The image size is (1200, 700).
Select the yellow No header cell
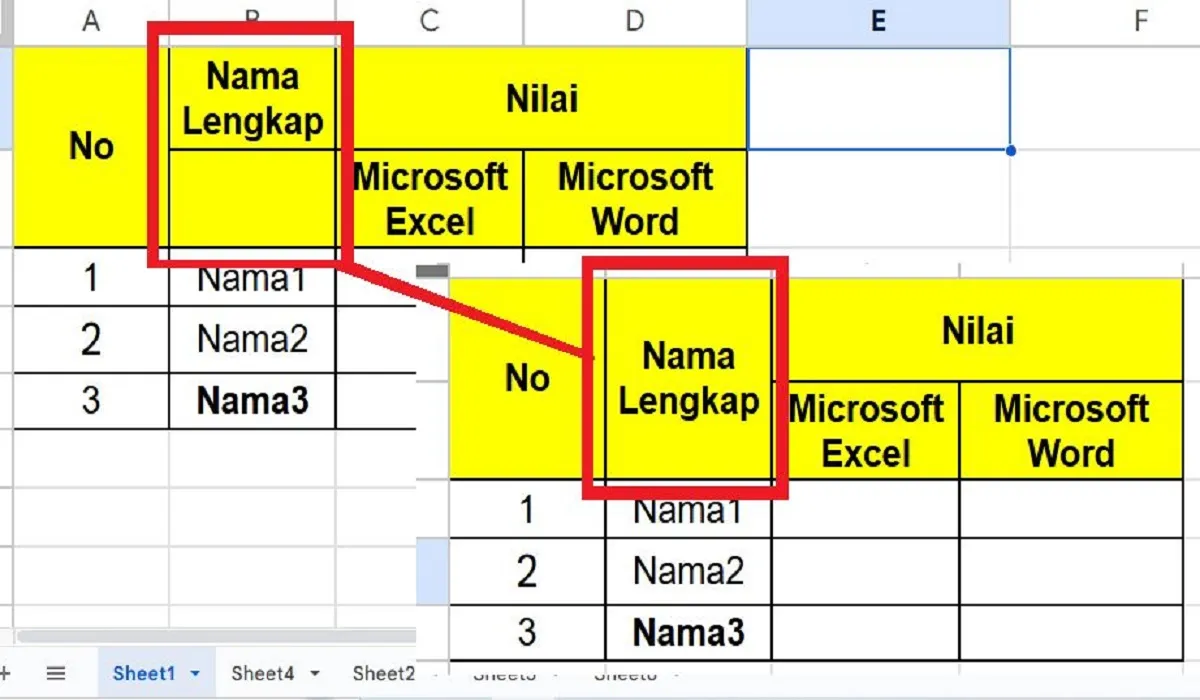pyautogui.click(x=92, y=147)
